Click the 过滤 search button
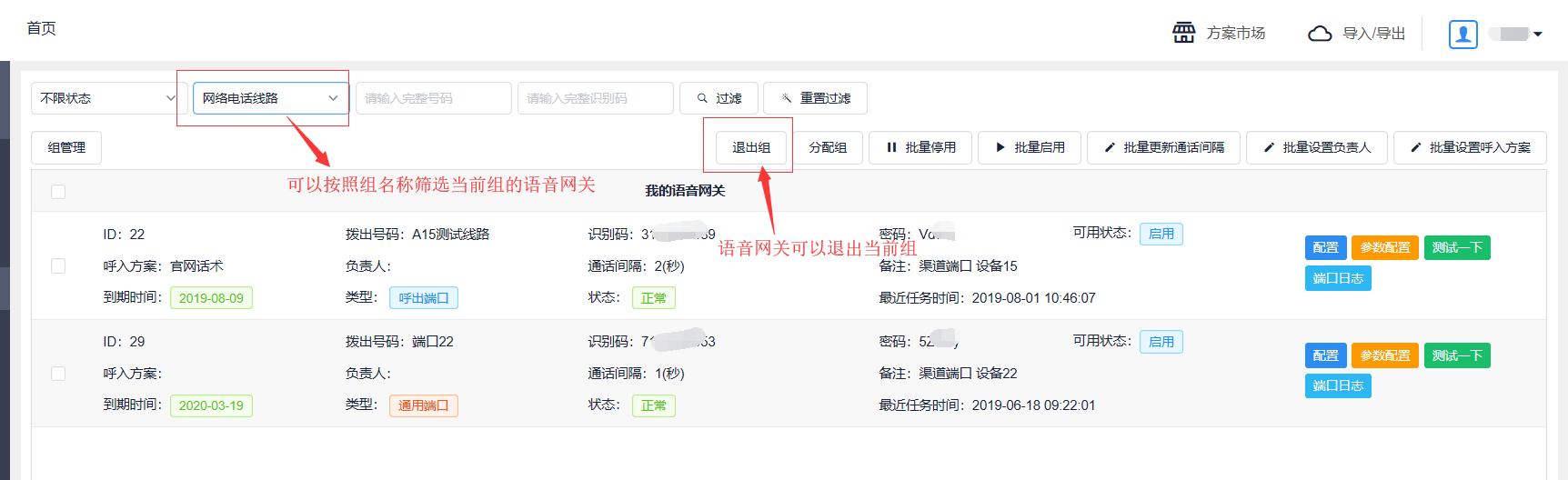 719,98
